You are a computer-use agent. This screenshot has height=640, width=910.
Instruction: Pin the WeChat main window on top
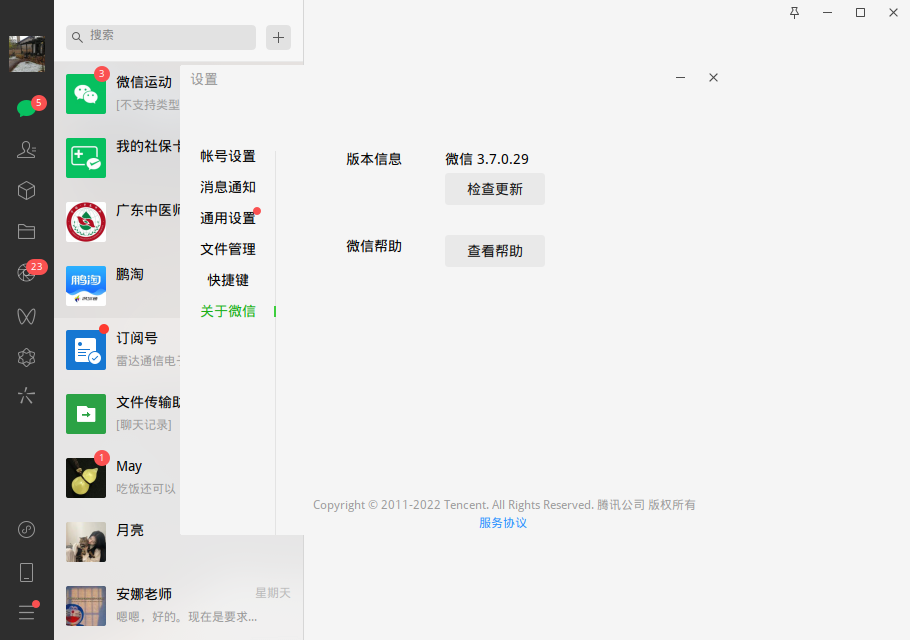pyautogui.click(x=795, y=13)
